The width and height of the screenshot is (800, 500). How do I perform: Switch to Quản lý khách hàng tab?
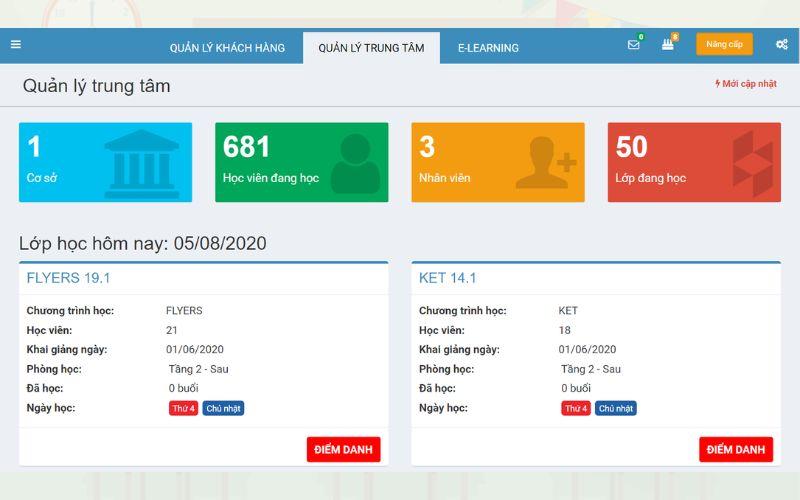227,48
